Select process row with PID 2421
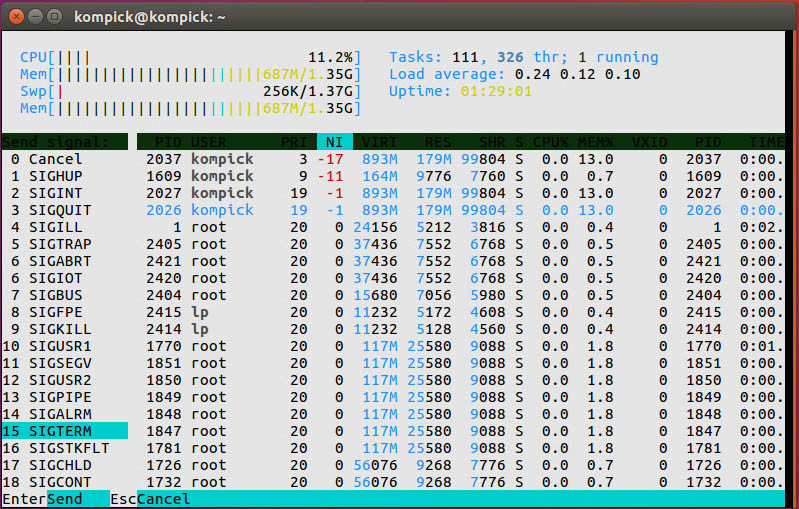The image size is (799, 509). [461, 261]
